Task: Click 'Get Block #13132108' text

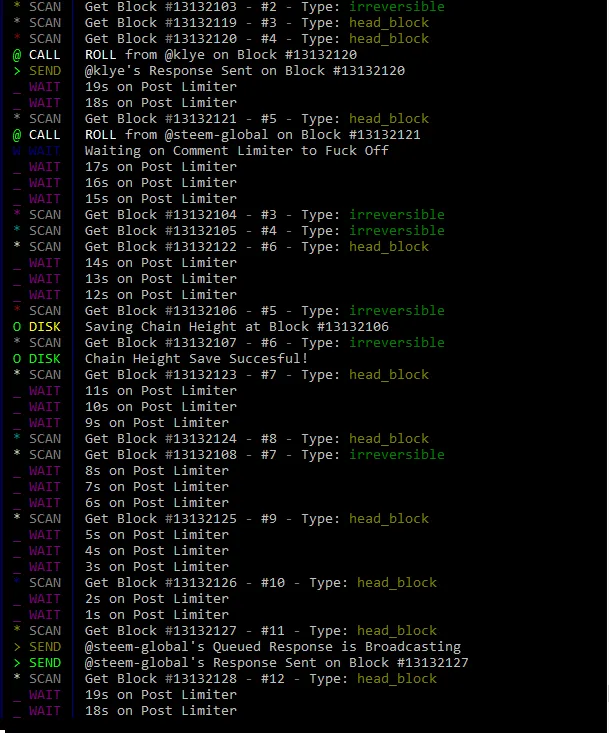Action: [x=160, y=455]
